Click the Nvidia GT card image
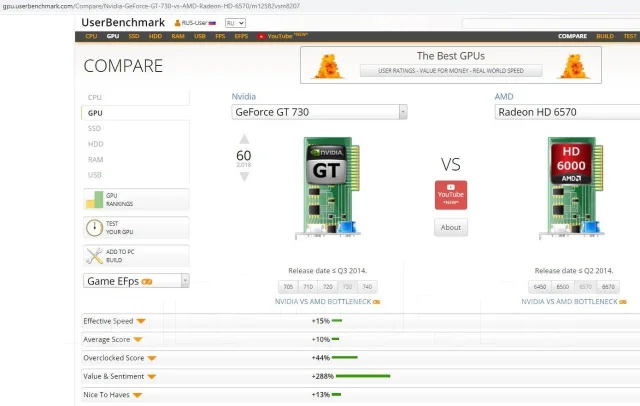 click(329, 188)
